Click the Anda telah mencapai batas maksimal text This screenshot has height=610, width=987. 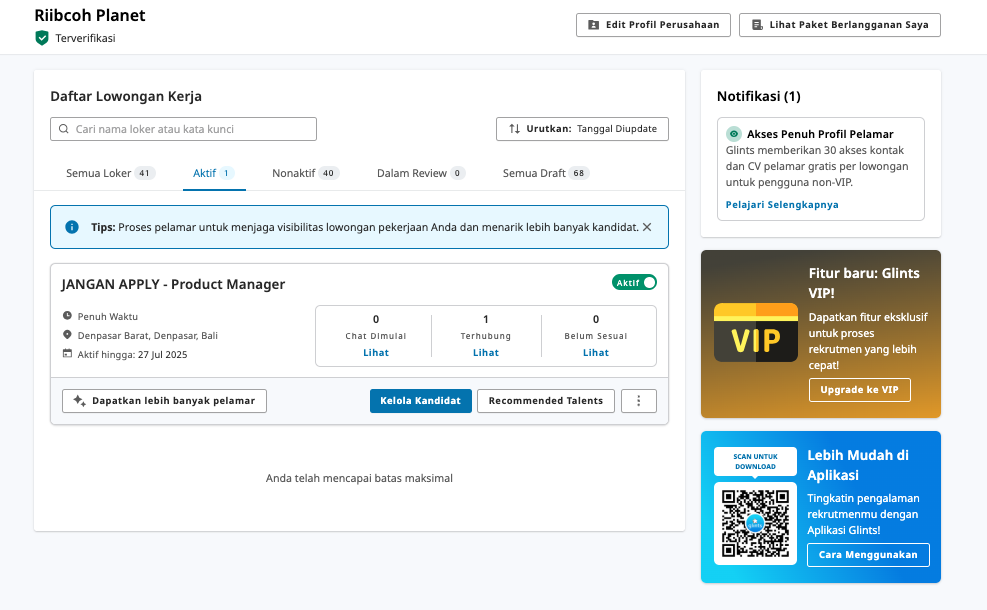[359, 478]
